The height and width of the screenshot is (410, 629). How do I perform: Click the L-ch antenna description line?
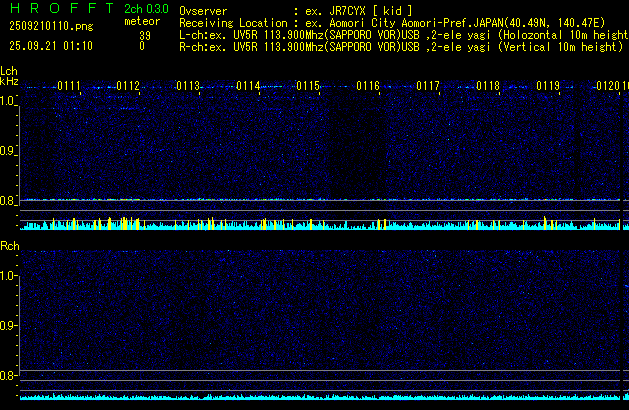point(400,34)
